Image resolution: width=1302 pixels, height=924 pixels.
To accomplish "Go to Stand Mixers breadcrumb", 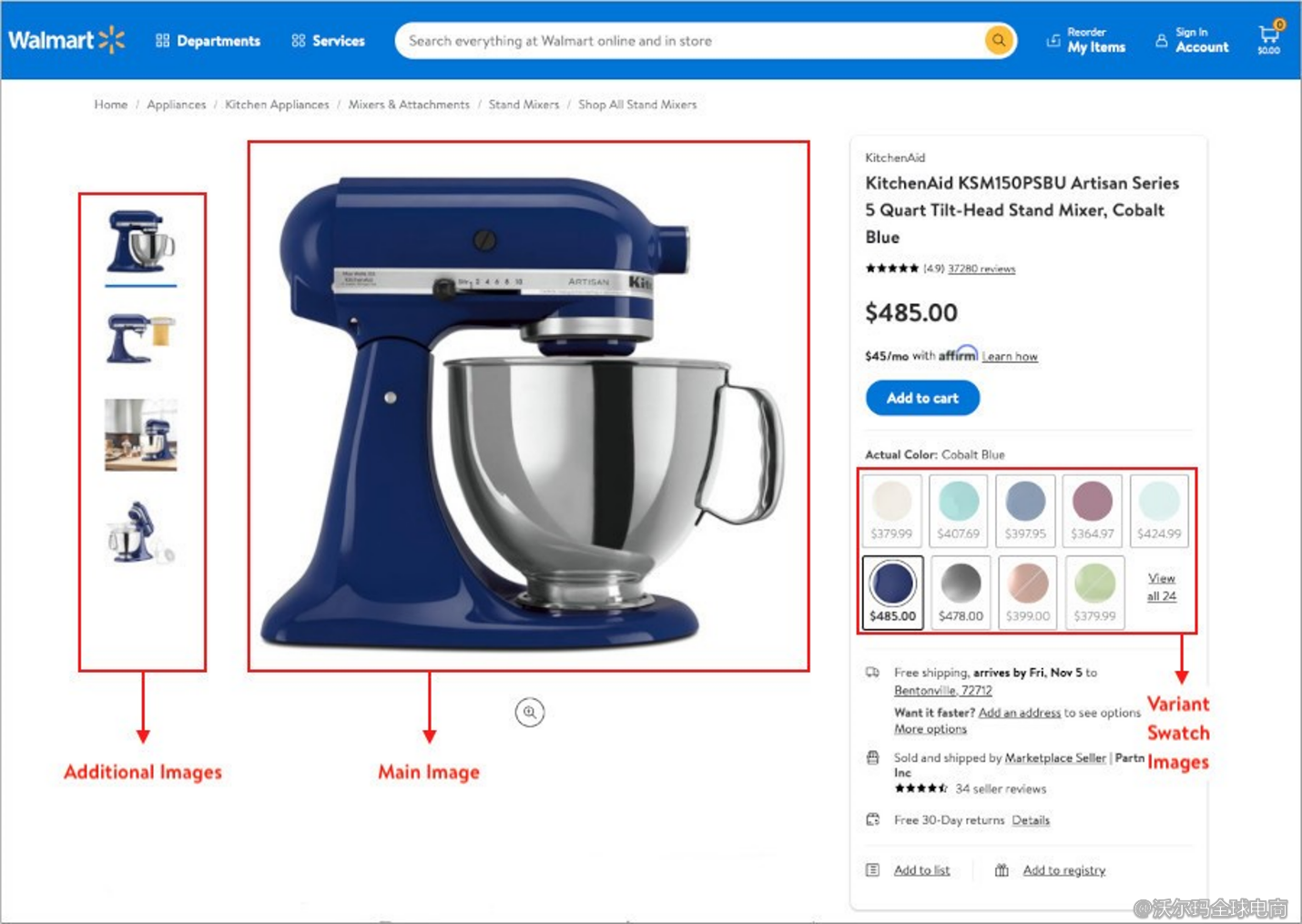I will pyautogui.click(x=524, y=105).
